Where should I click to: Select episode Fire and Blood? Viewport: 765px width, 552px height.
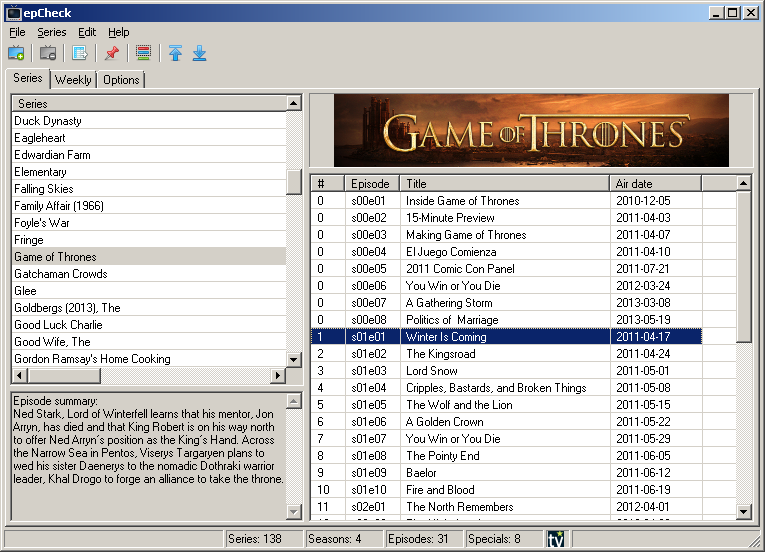pyautogui.click(x=506, y=490)
